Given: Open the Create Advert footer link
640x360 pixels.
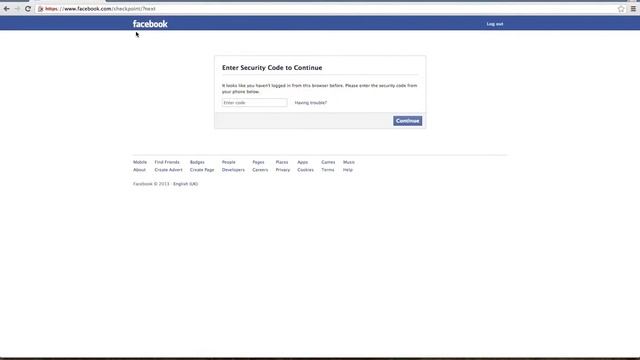Looking at the screenshot, I should pos(169,170).
